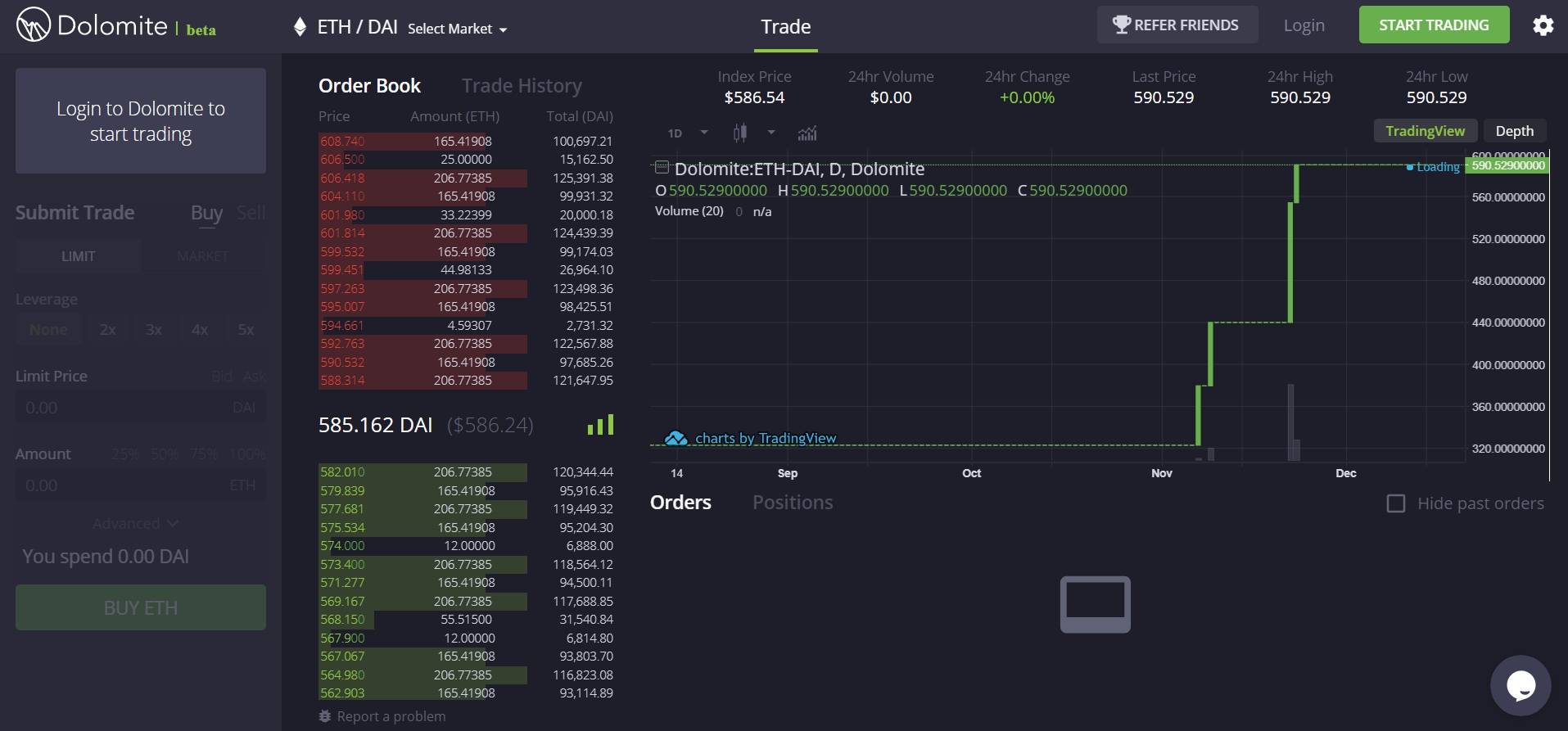Screen dimensions: 1568x731
Task: Click the gear icon beside Report a problem
Action: [x=325, y=716]
